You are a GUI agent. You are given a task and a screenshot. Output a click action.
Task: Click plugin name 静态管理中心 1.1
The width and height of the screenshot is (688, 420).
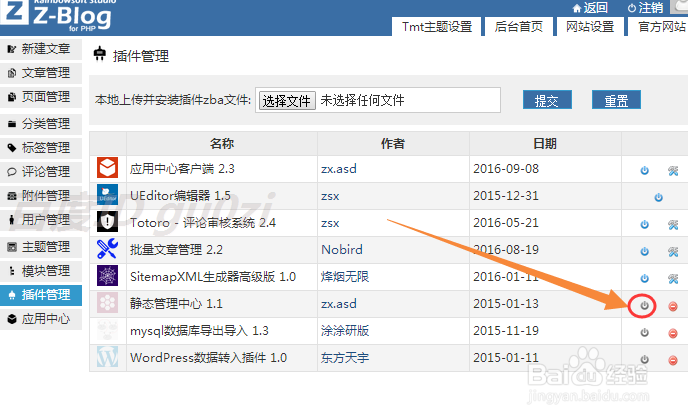point(176,304)
